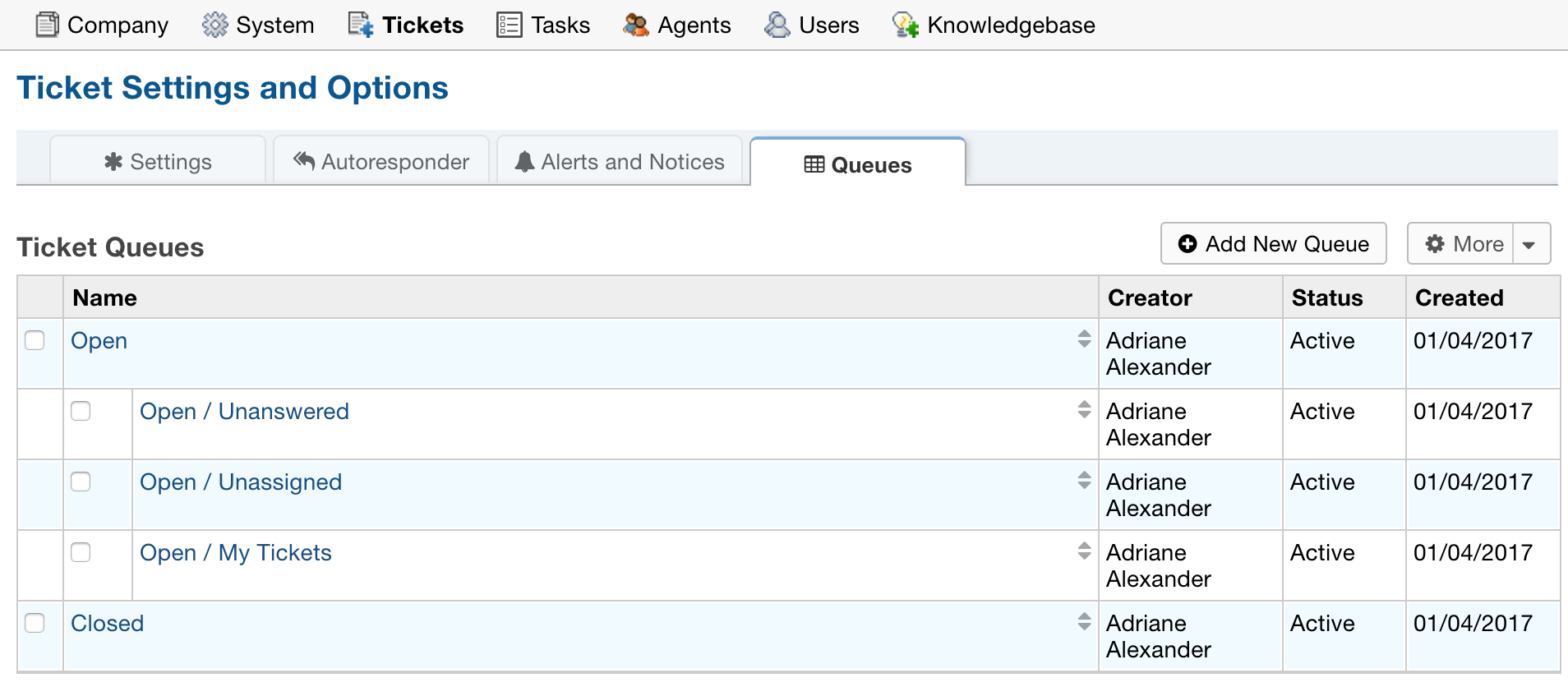Screen dimensions: 1568x687
Task: Click the Users person icon
Action: pos(777,25)
